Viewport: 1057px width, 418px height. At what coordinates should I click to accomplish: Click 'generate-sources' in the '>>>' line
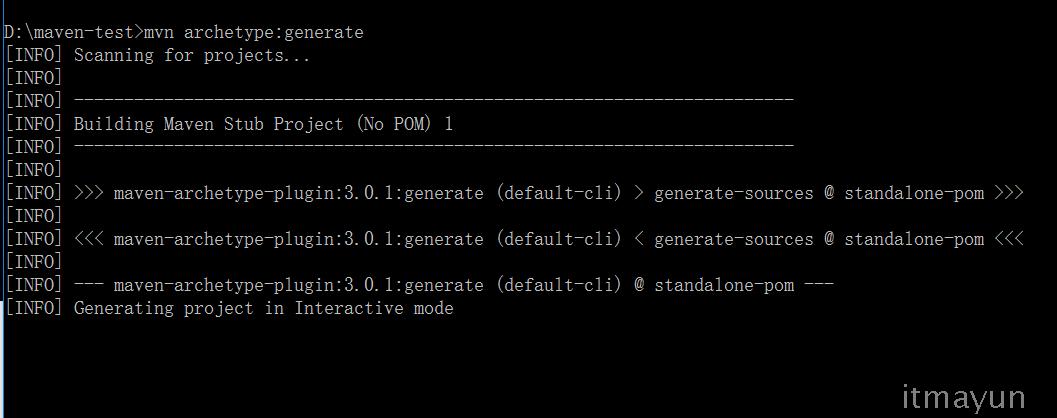click(x=733, y=194)
